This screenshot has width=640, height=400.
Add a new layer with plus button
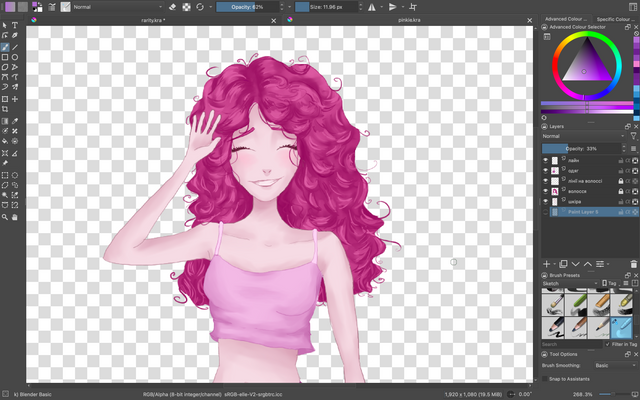point(548,264)
